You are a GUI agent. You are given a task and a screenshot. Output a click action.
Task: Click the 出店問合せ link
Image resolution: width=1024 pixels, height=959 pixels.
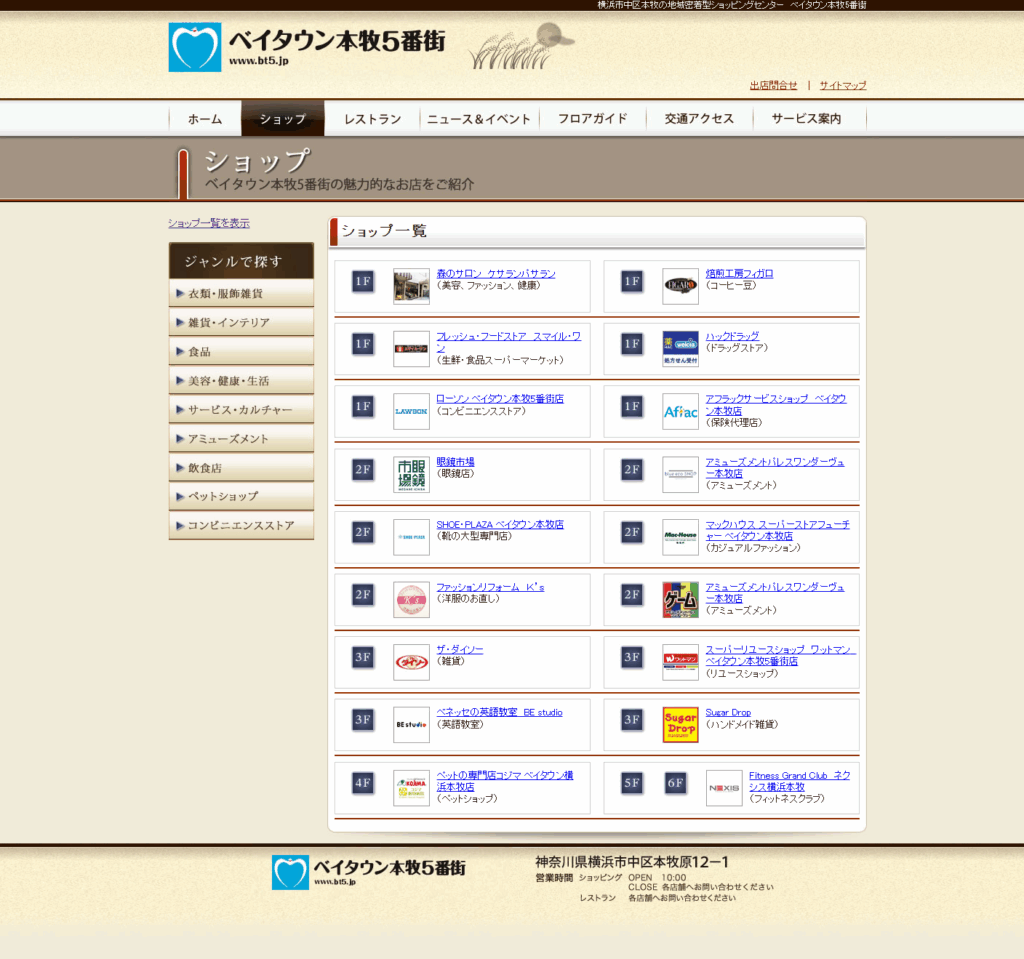[x=773, y=86]
